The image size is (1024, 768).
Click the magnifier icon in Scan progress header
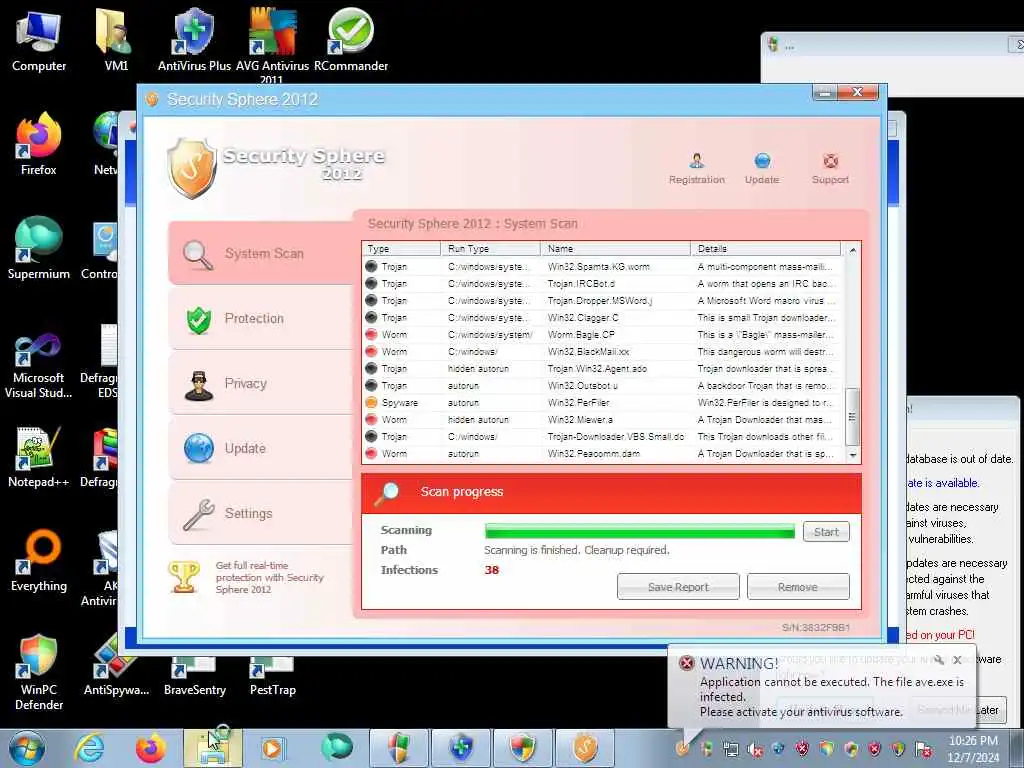386,494
